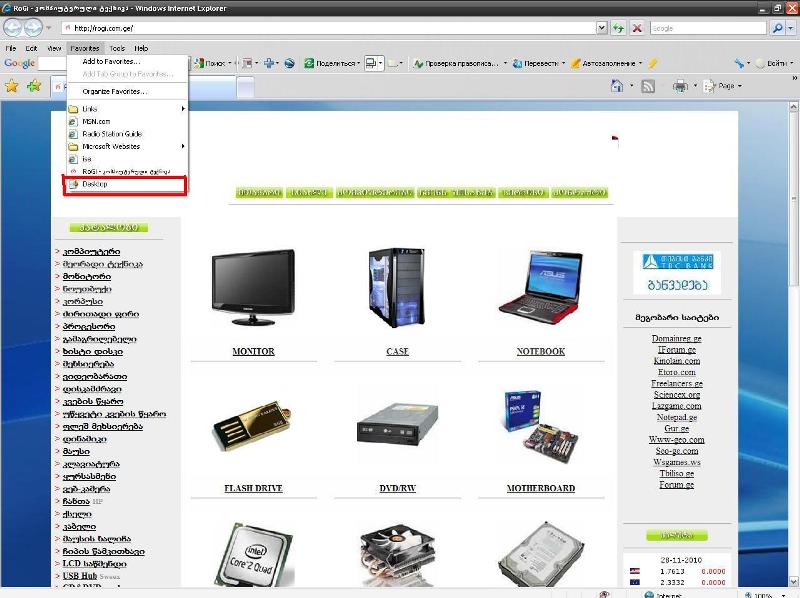Viewport: 800px width, 598px height.
Task: Click the Google toolbar globe icon
Action: 289,63
